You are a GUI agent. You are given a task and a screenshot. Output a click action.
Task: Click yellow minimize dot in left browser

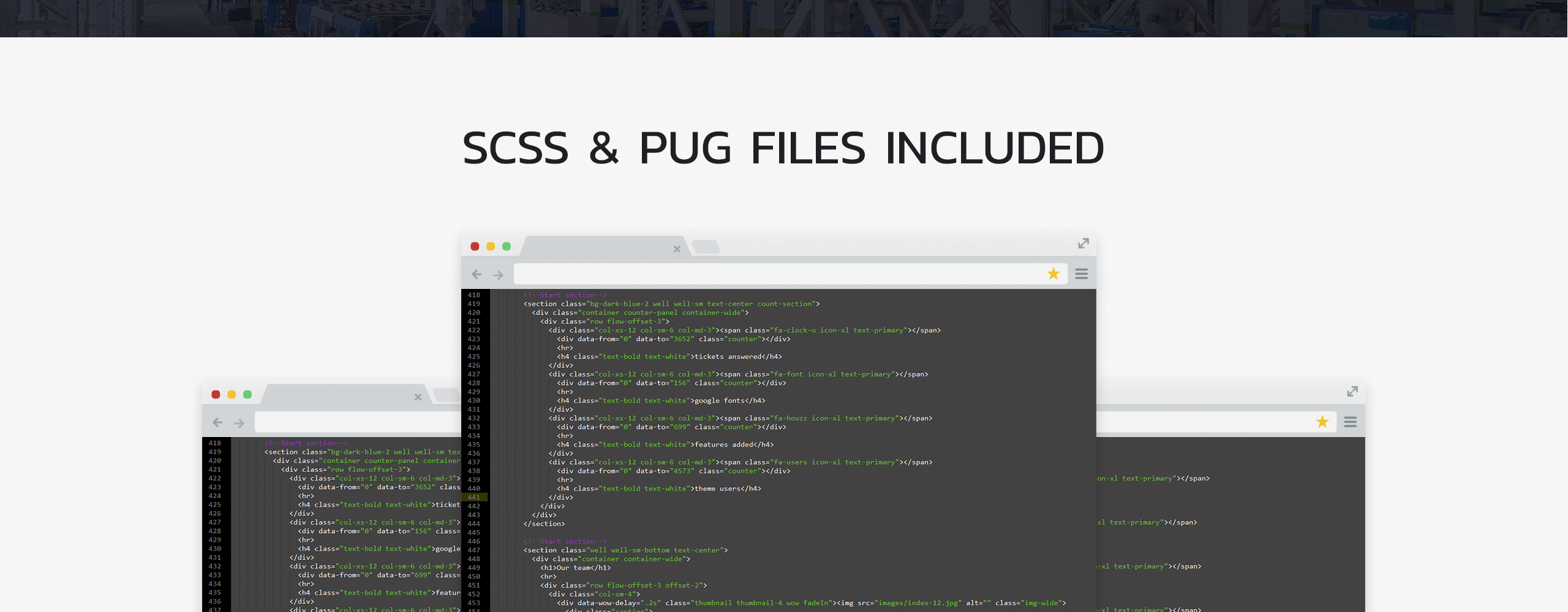point(232,395)
